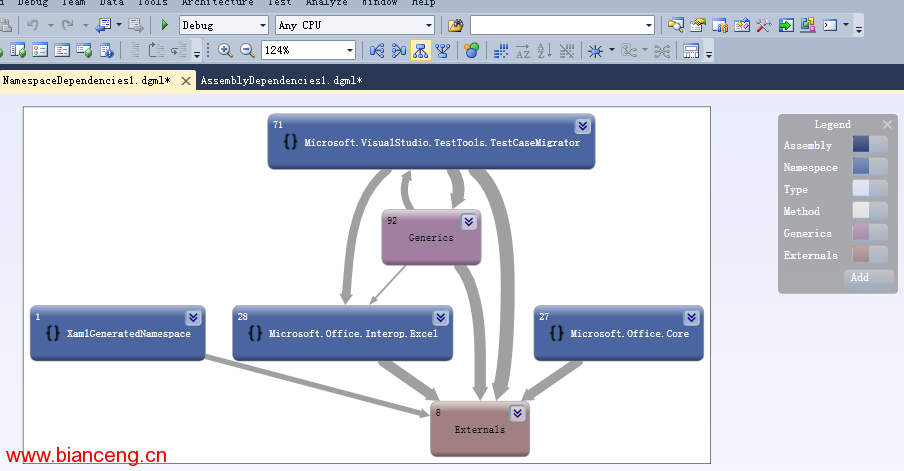Open the starburst analyzer dropdown arrow
Viewport: 904px width, 471px height.
tap(612, 50)
